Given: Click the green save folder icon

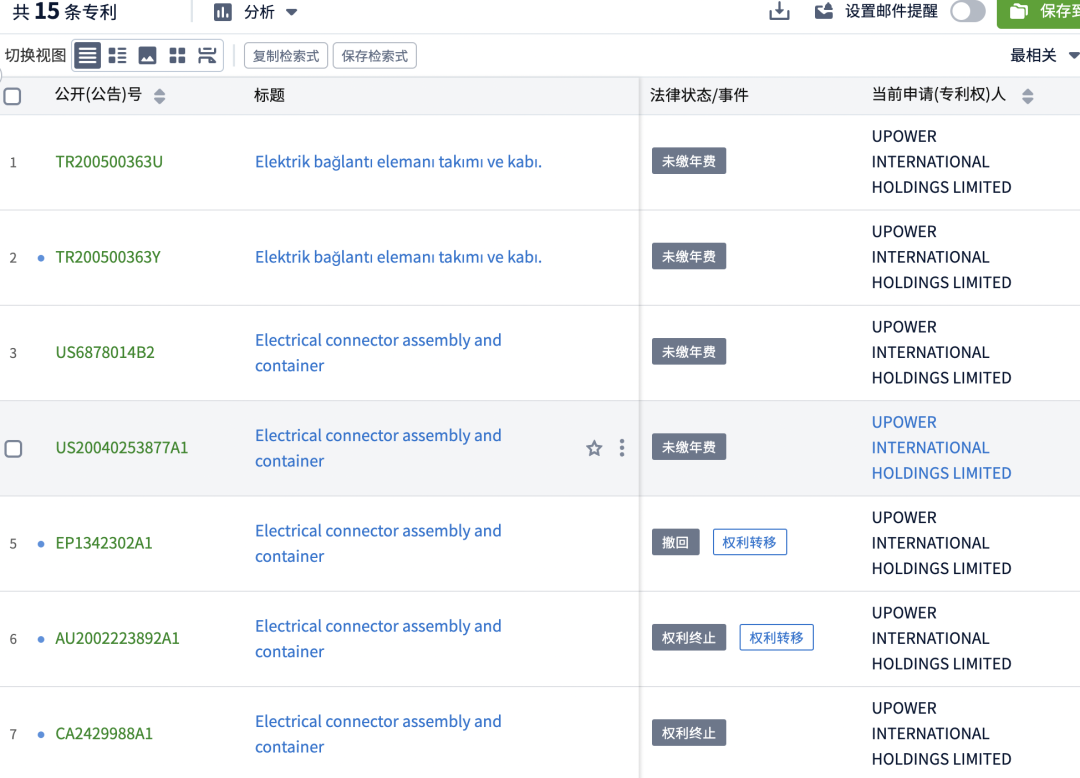Looking at the screenshot, I should click(1019, 12).
